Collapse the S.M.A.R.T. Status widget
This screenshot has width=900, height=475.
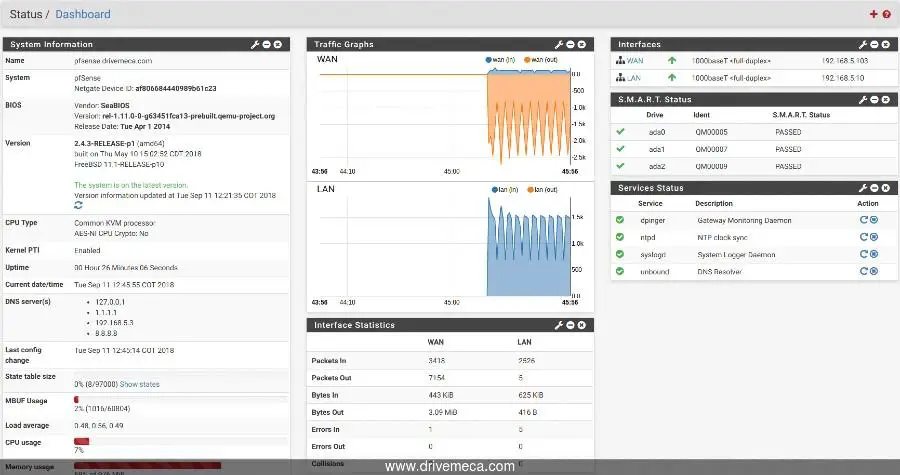point(874,99)
